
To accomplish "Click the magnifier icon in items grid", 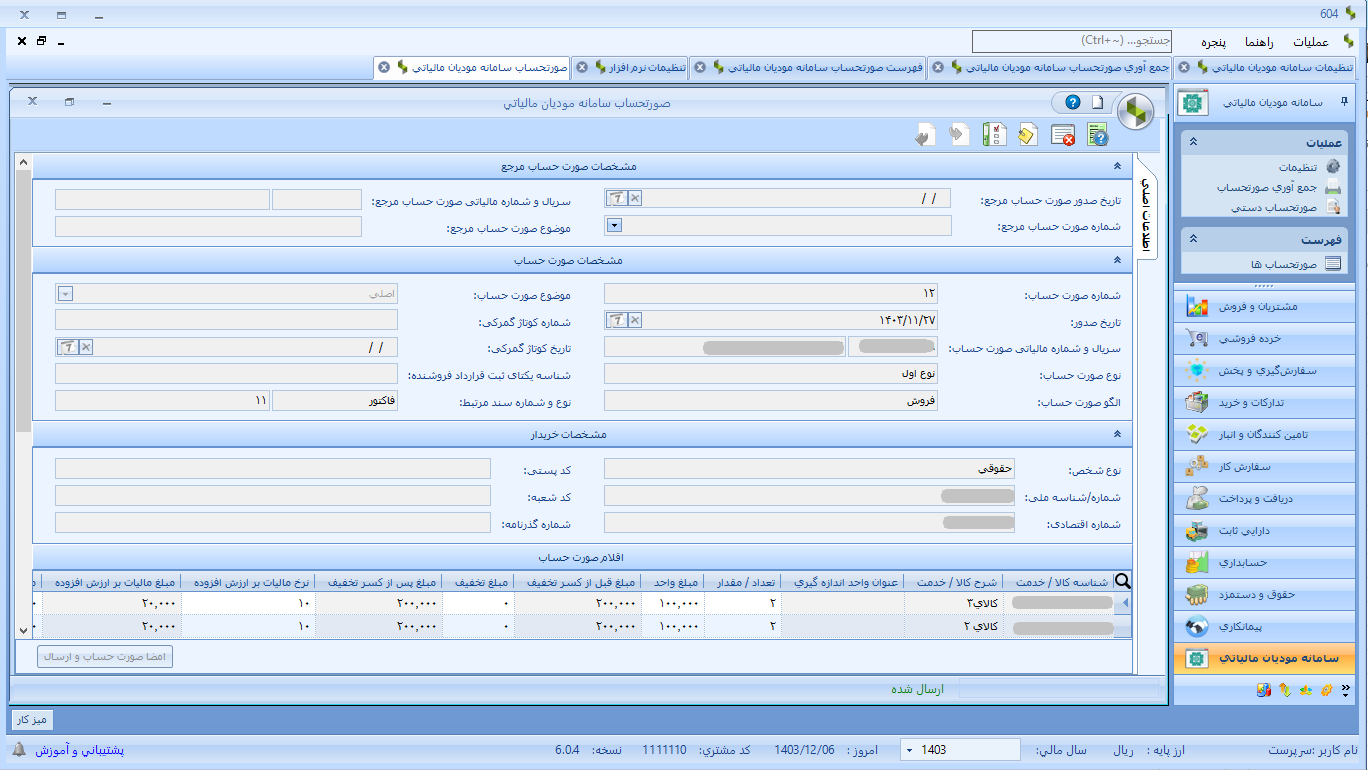I will pos(1122,582).
